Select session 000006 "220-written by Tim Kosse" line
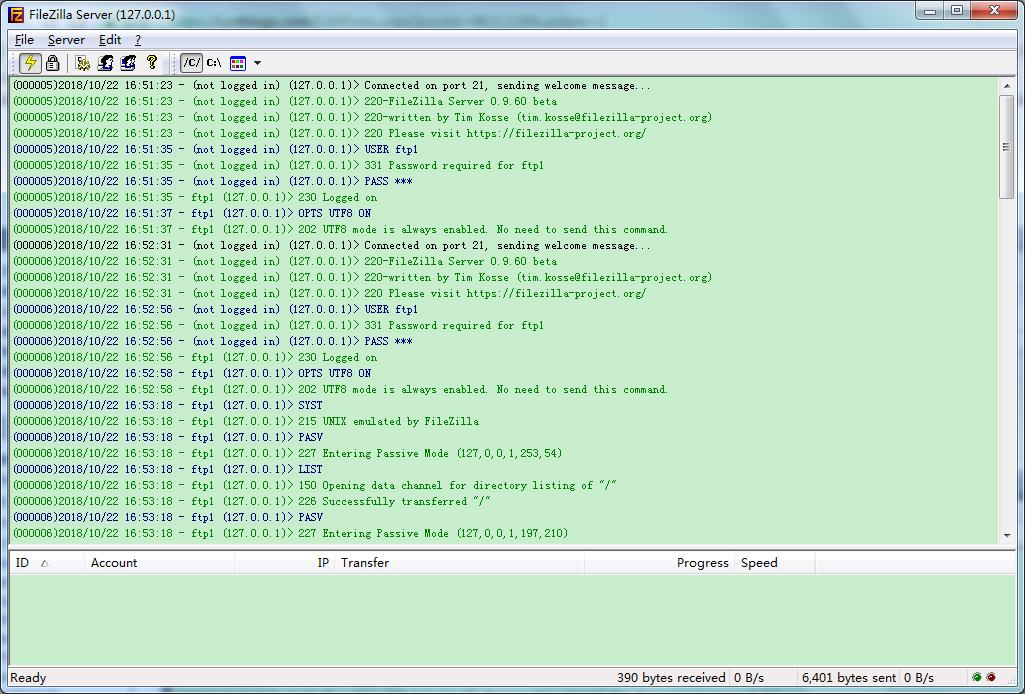 363,278
